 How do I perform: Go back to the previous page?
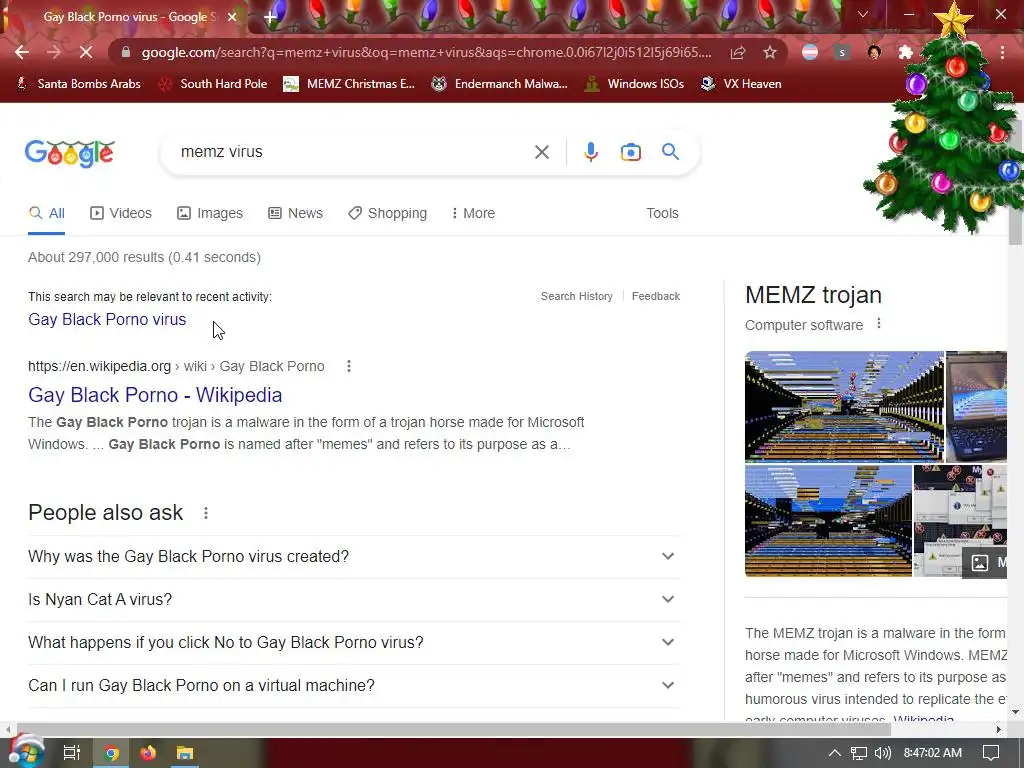[x=22, y=52]
